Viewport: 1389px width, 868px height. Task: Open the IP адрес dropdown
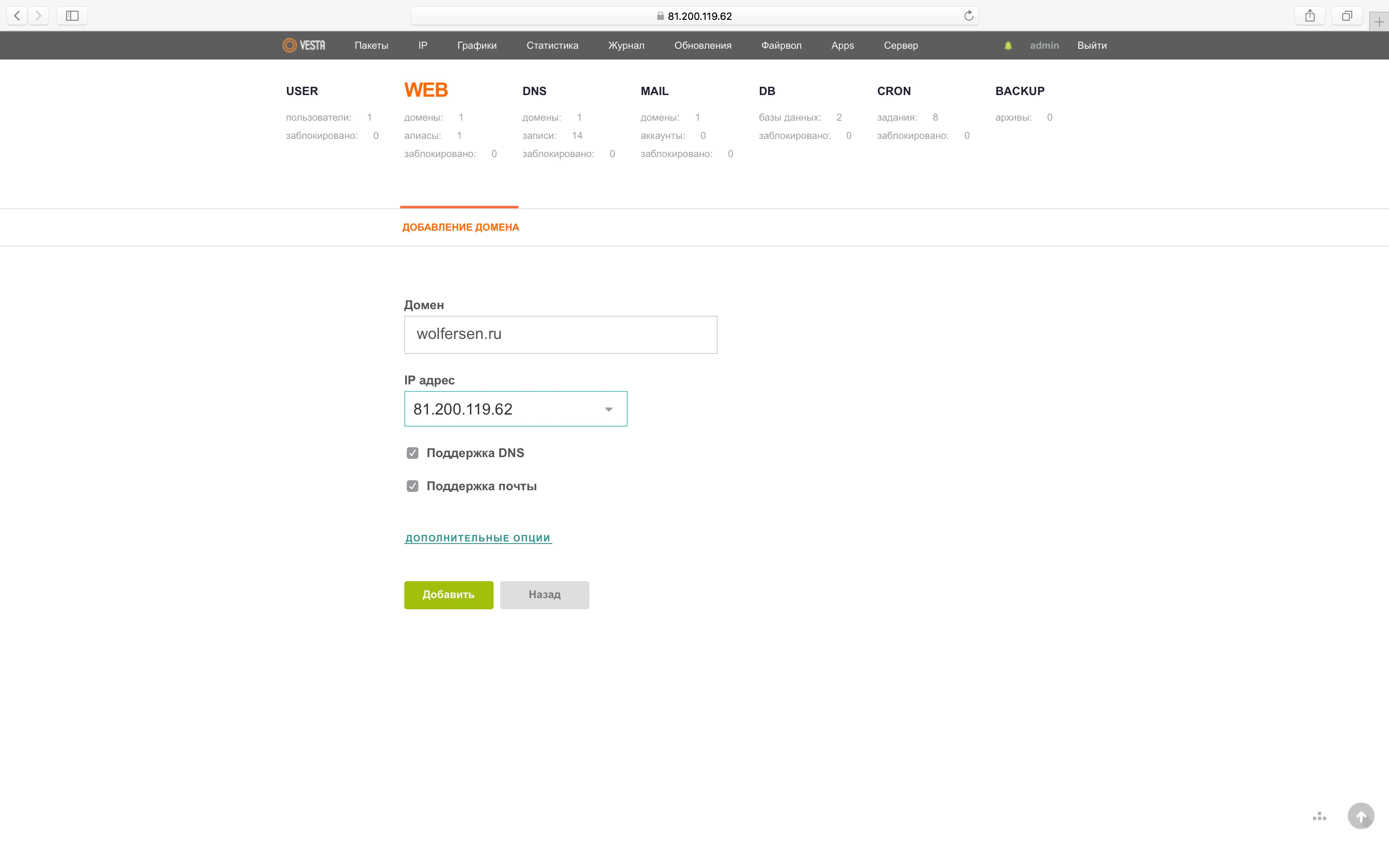(x=515, y=409)
